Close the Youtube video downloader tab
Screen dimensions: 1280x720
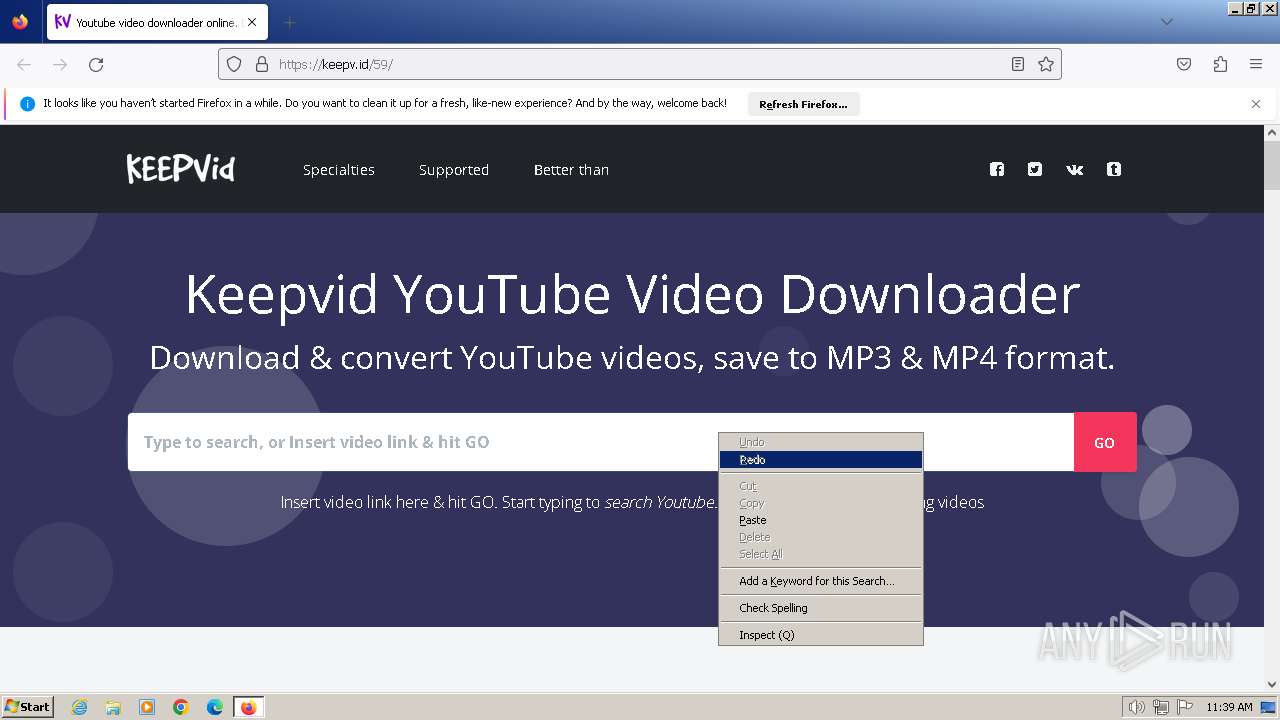pyautogui.click(x=252, y=22)
